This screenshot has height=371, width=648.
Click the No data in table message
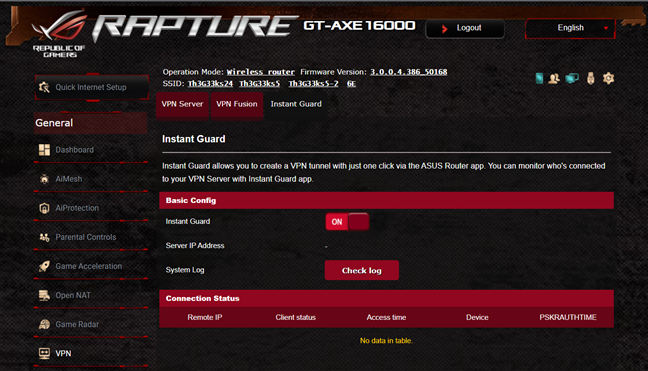click(386, 341)
